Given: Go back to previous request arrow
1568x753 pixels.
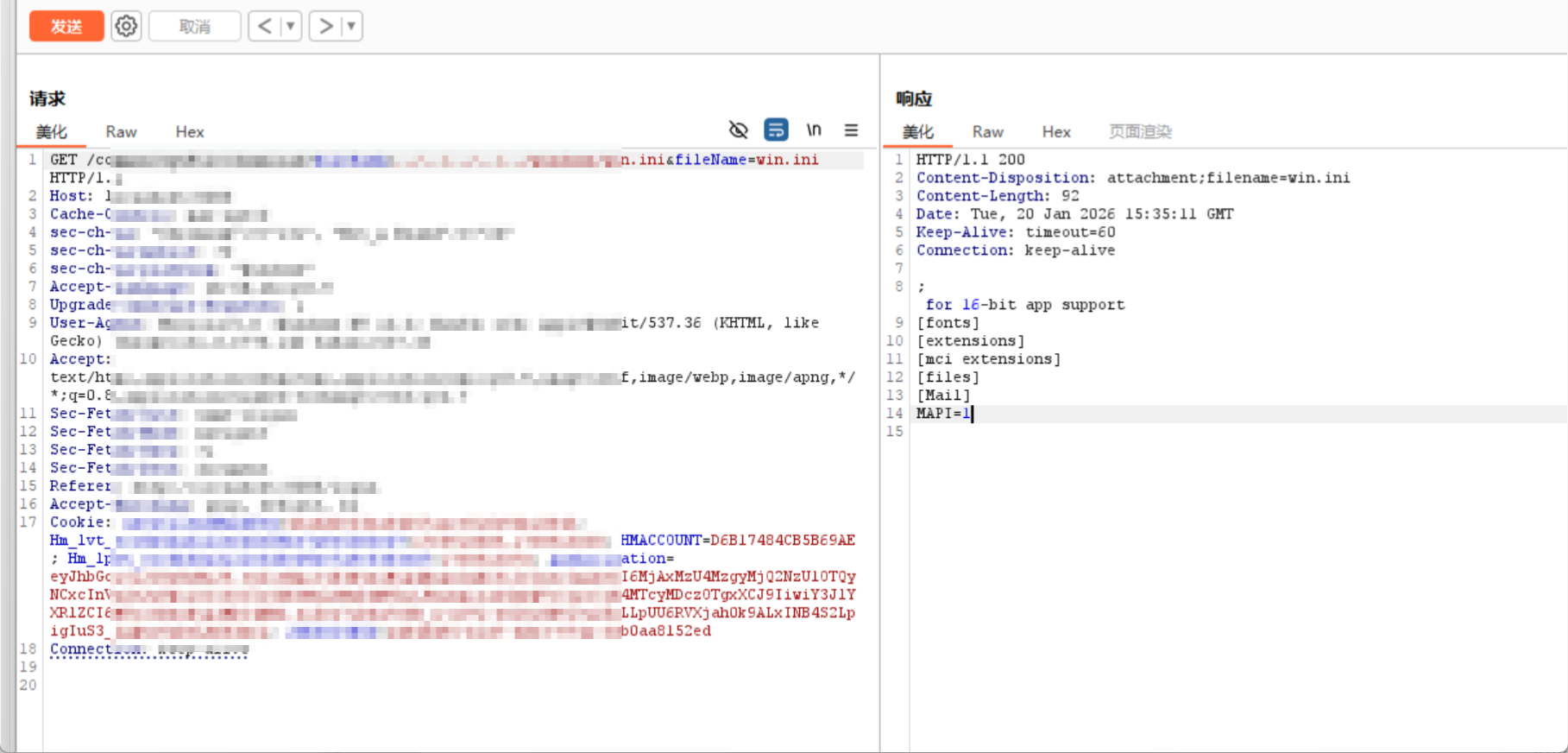Looking at the screenshot, I should click(265, 26).
